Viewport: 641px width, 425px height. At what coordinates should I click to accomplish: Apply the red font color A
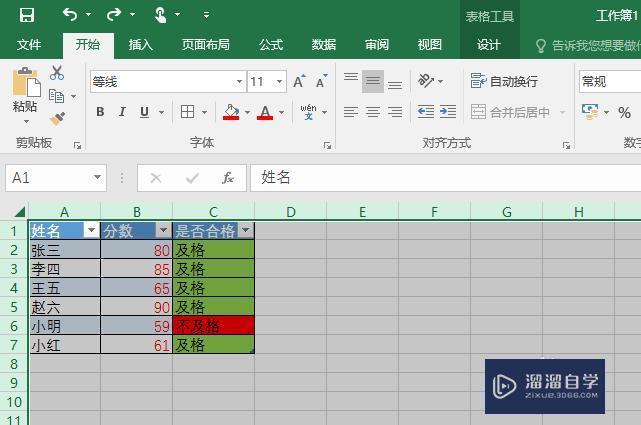click(x=265, y=112)
